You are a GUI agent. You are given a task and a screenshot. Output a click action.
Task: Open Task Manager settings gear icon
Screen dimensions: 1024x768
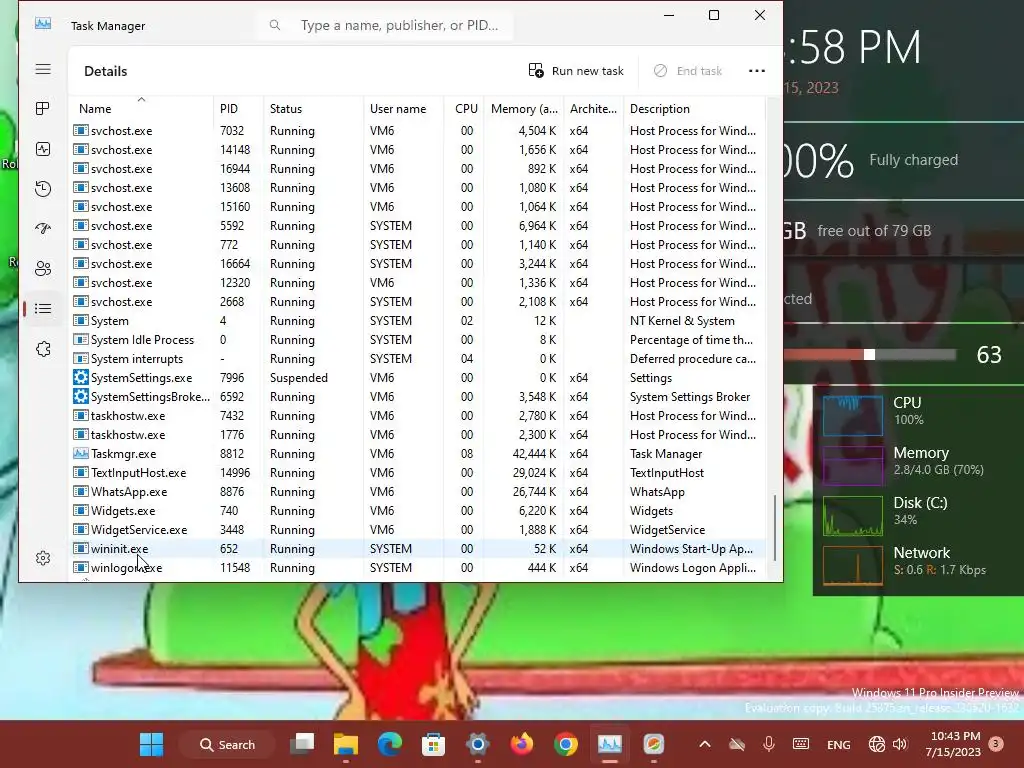[43, 558]
